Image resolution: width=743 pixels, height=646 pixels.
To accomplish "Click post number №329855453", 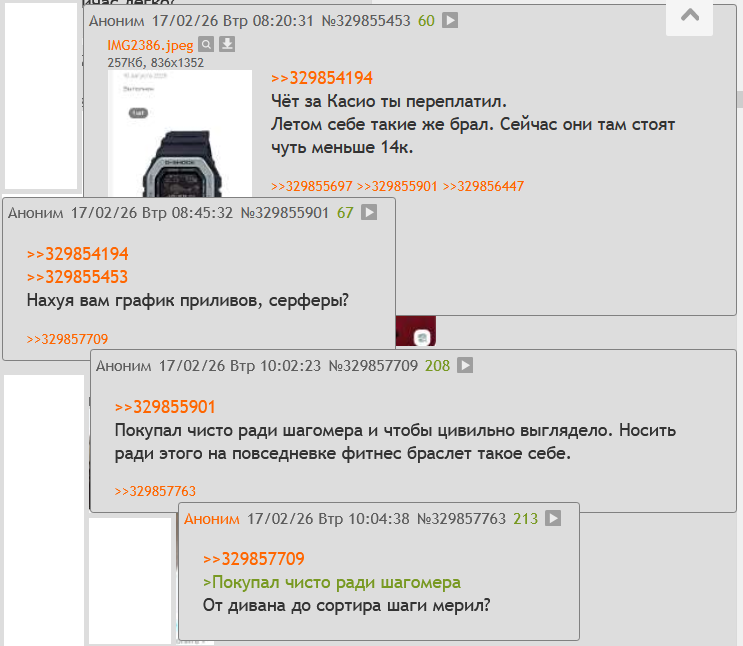I will tap(366, 21).
